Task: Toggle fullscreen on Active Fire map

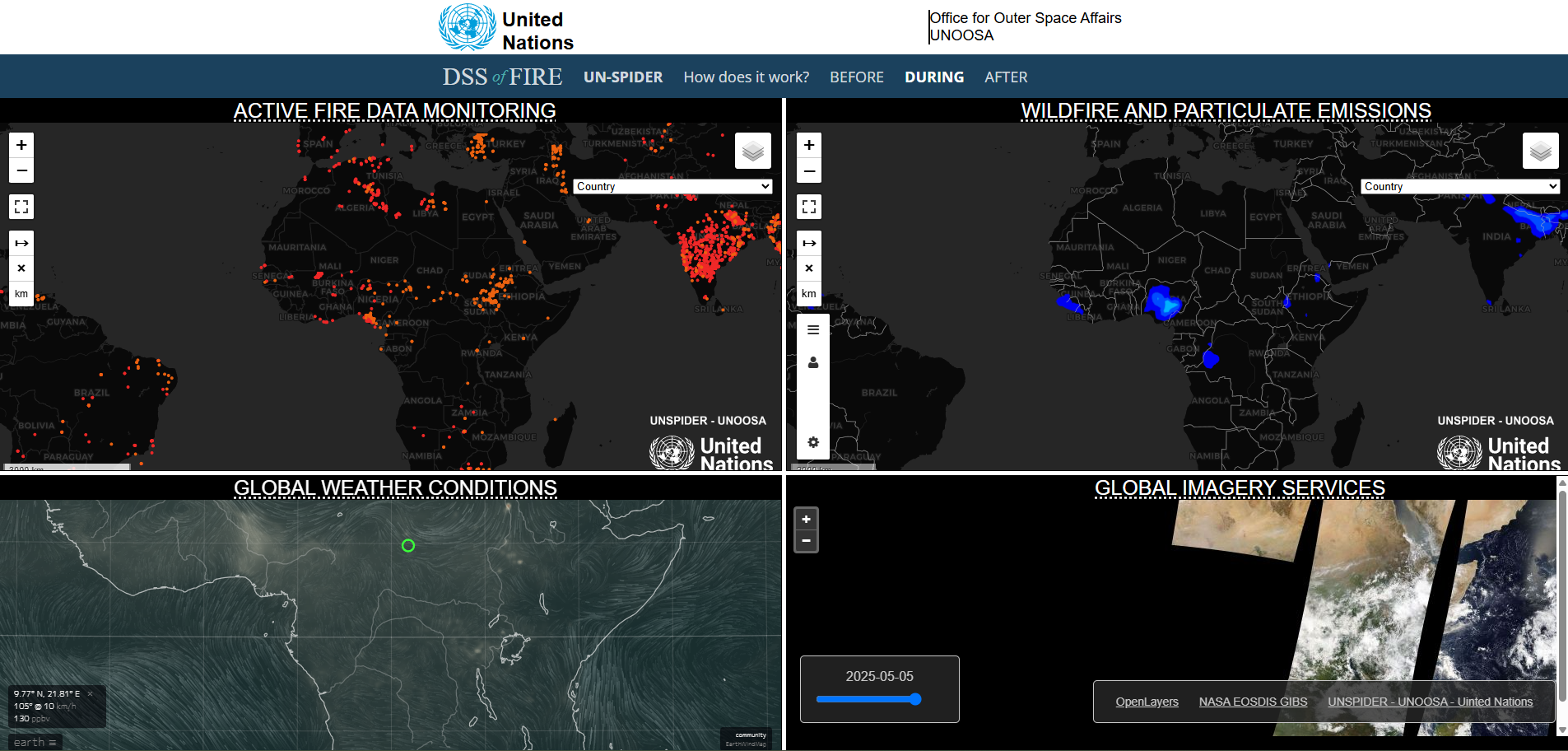Action: (x=21, y=207)
